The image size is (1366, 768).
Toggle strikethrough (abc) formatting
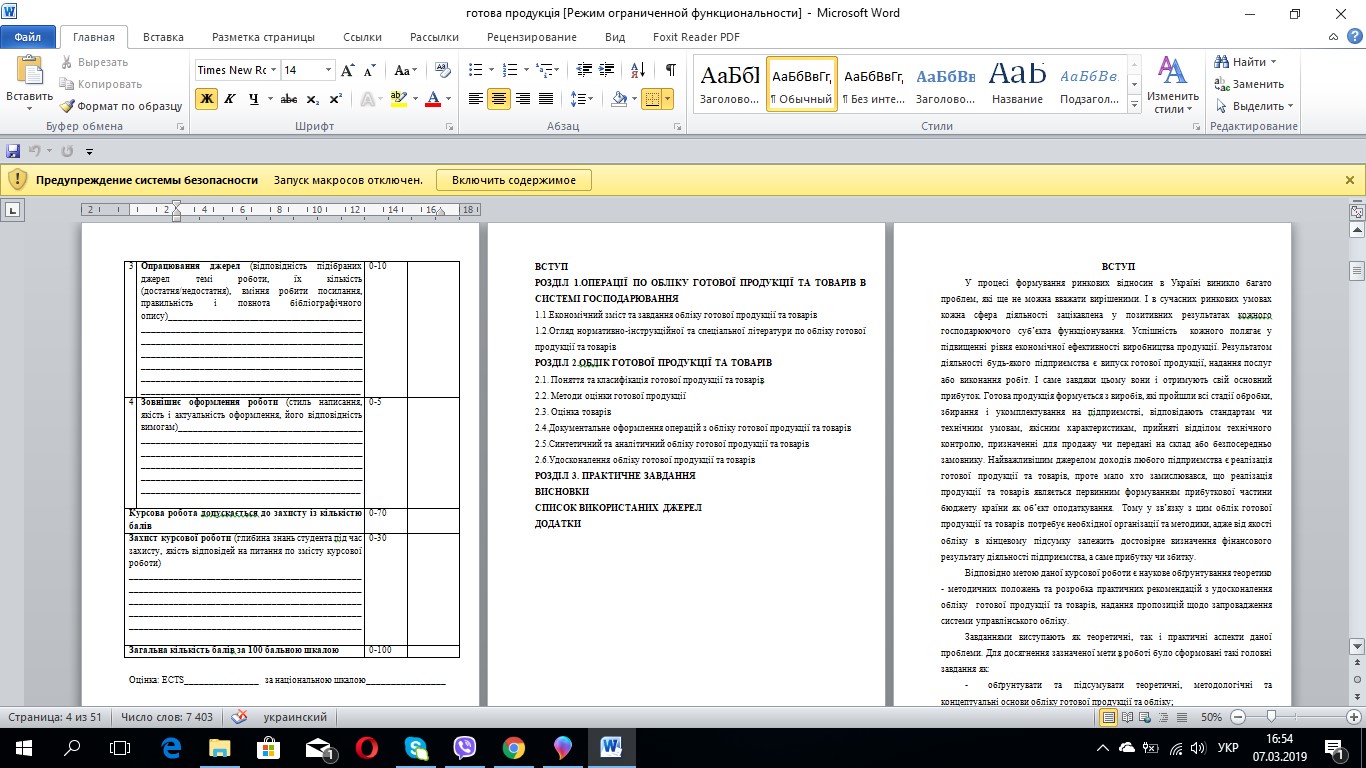coord(289,99)
